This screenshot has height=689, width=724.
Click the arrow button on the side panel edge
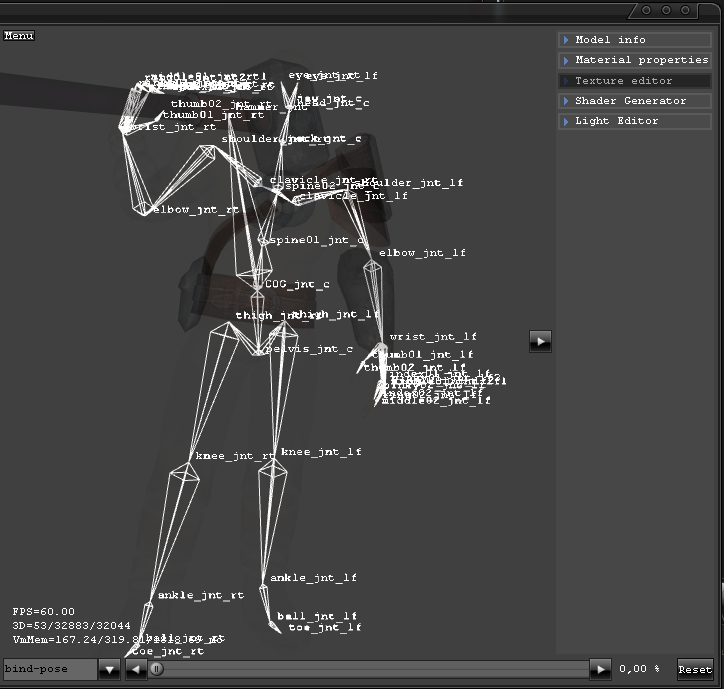click(x=540, y=341)
